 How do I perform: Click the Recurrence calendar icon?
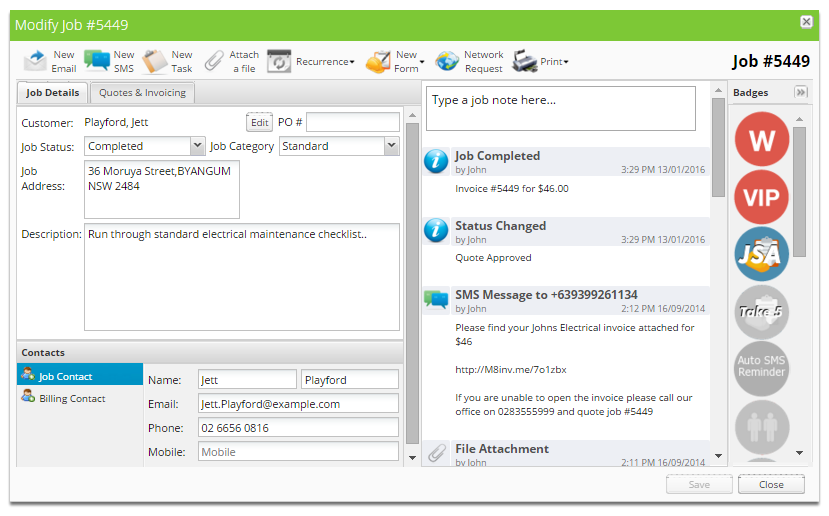pyautogui.click(x=279, y=61)
